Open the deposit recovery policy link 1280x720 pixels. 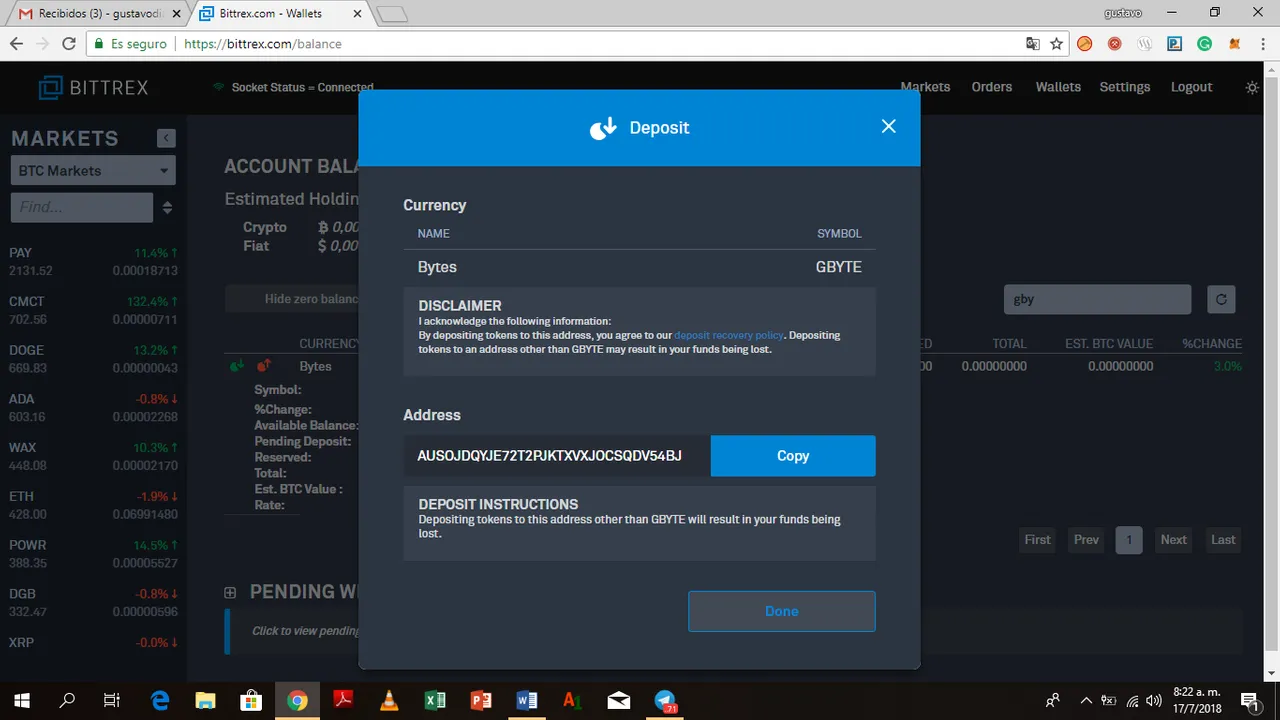[x=729, y=336]
